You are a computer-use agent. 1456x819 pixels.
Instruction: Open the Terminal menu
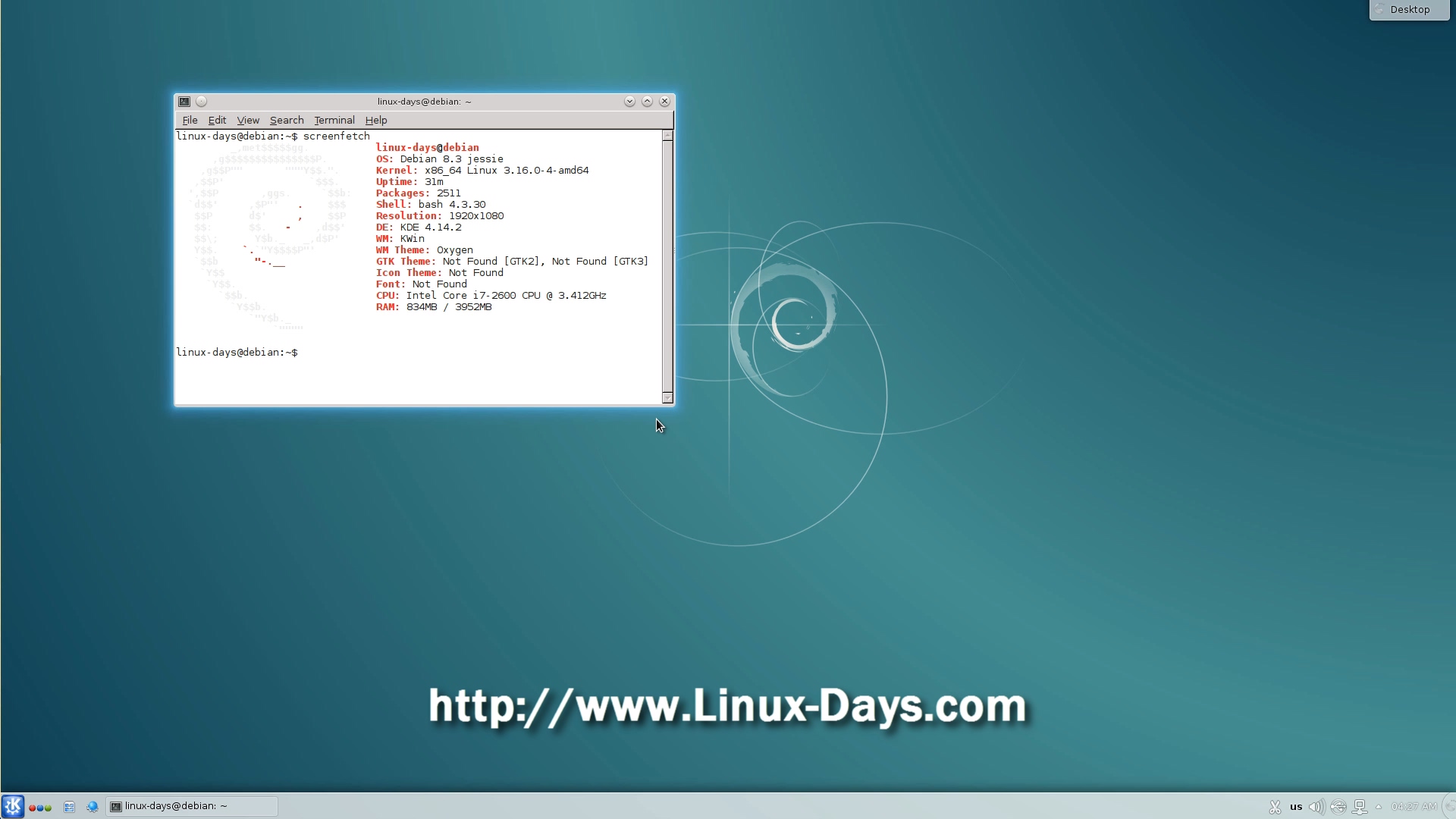click(334, 120)
